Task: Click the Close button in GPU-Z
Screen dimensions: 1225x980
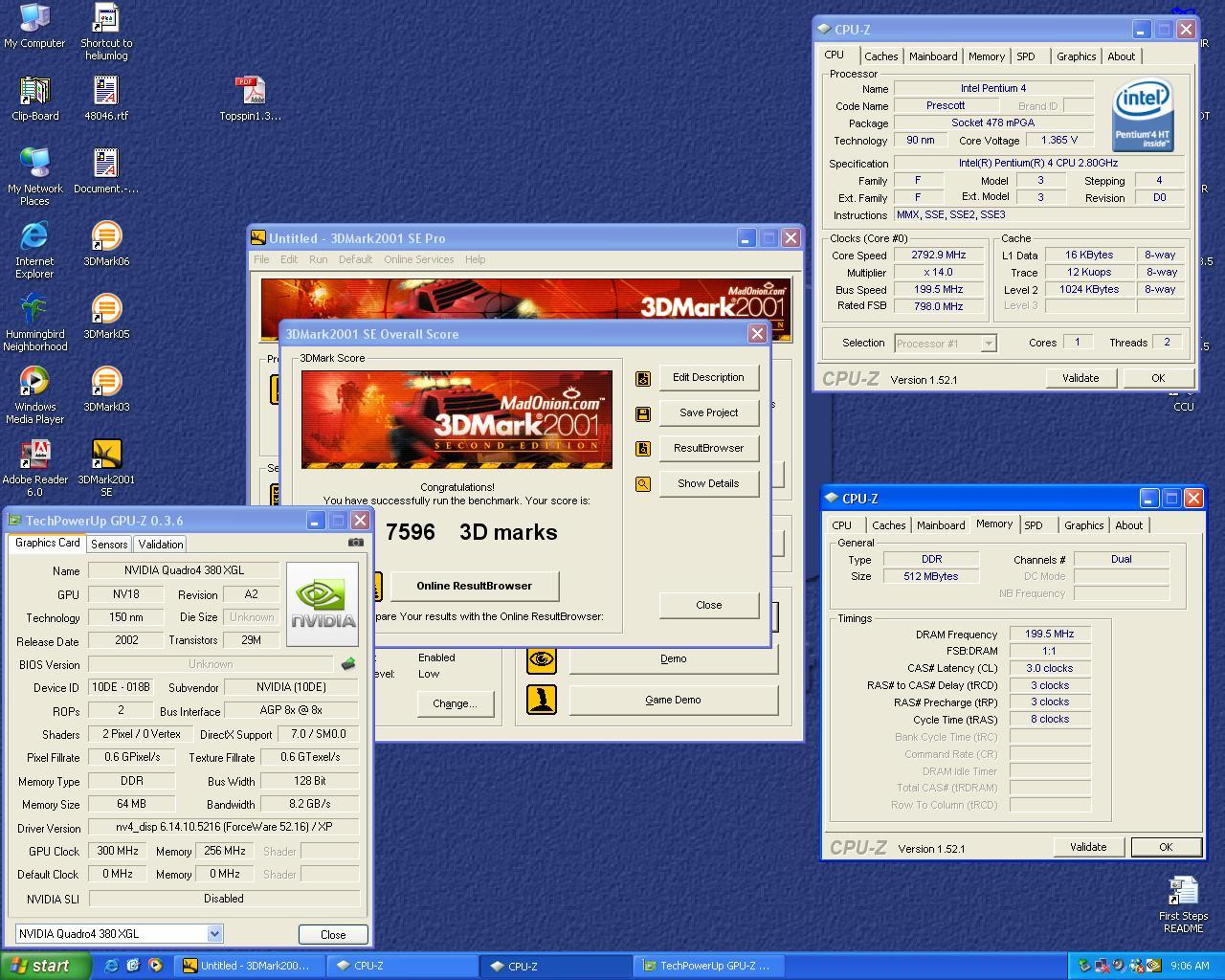Action: [x=333, y=934]
